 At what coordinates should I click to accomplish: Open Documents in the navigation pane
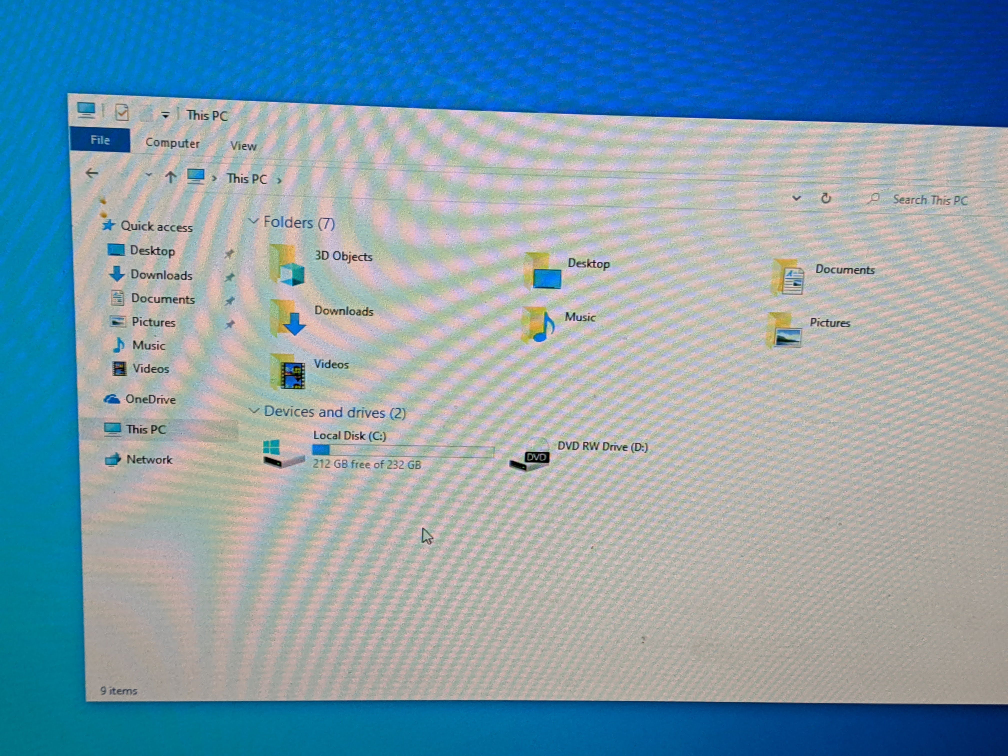click(162, 299)
